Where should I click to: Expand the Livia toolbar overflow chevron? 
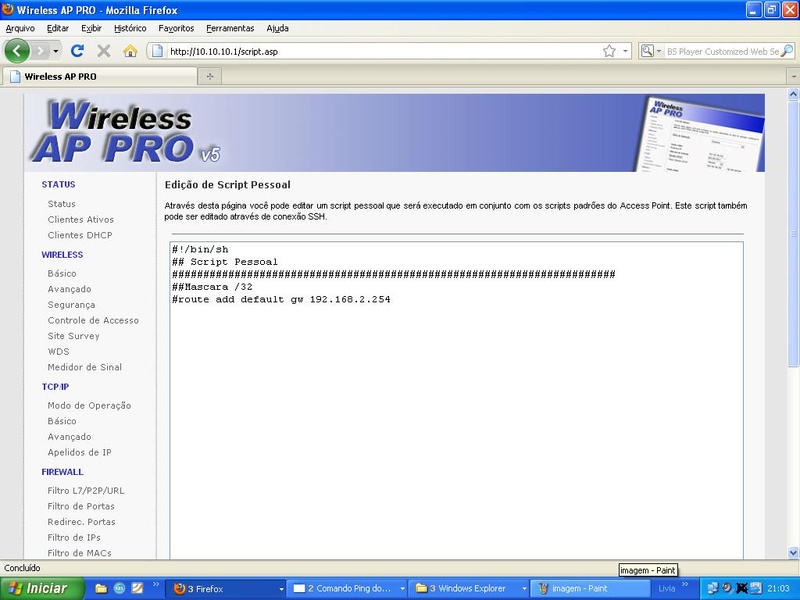click(685, 584)
